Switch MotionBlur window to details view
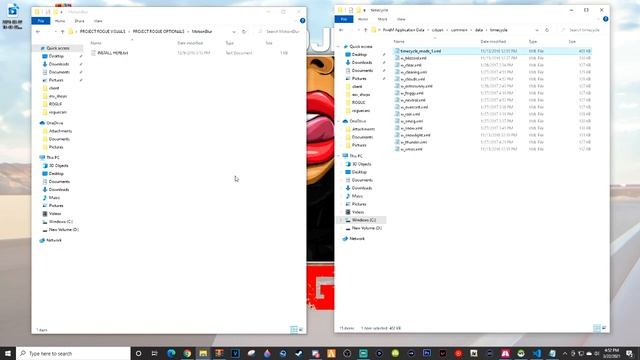Viewport: 640px width, 360px height. point(293,329)
